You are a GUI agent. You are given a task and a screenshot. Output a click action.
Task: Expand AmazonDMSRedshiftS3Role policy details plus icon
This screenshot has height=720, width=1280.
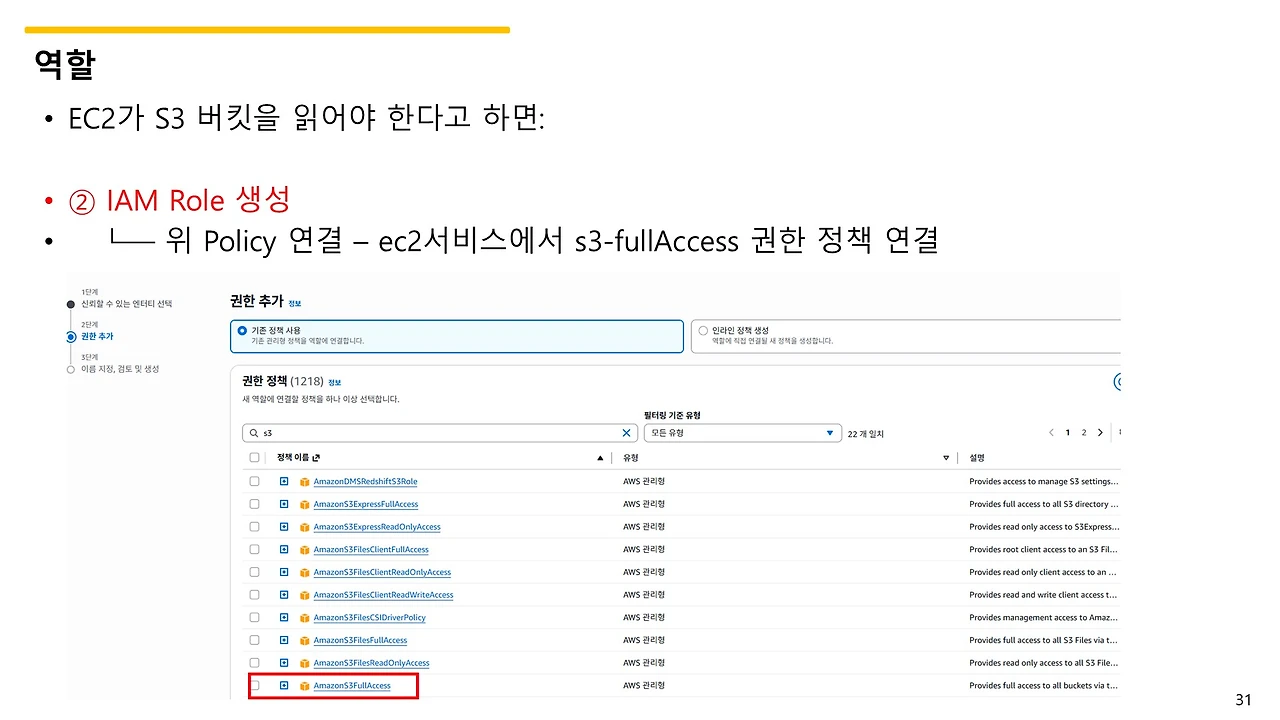pyautogui.click(x=284, y=481)
